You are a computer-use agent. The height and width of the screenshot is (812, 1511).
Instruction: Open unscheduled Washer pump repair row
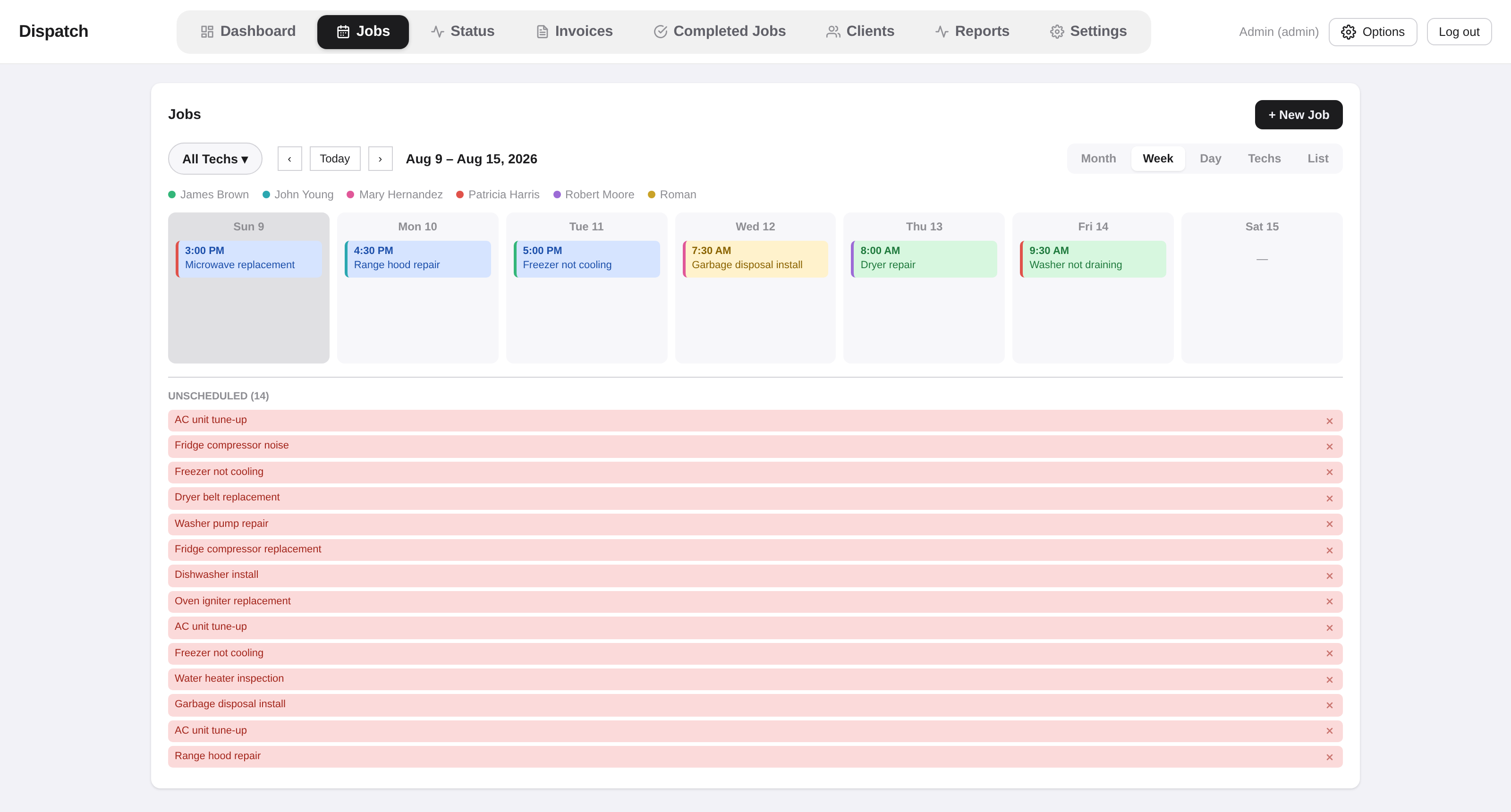[x=755, y=524]
